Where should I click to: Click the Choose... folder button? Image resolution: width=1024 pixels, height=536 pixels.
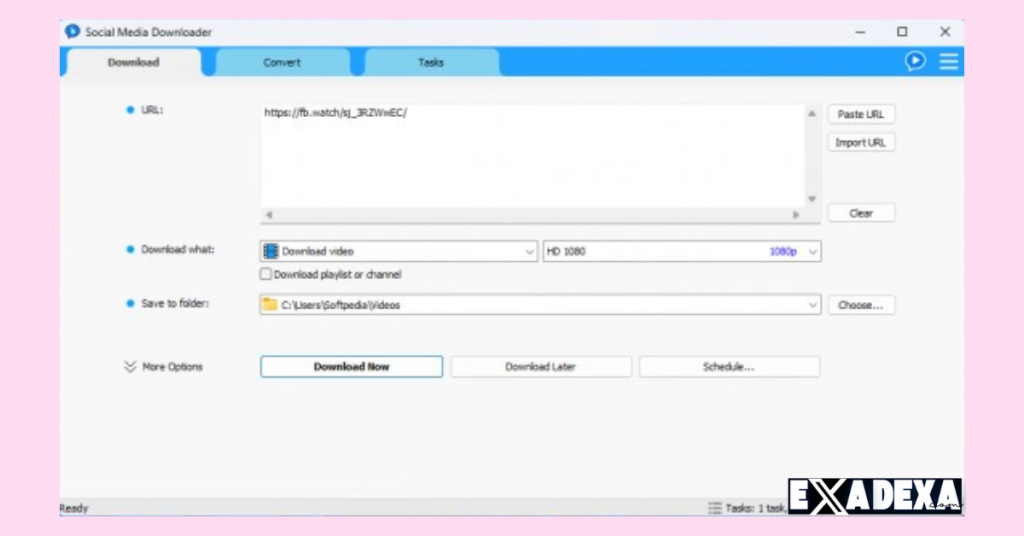(x=861, y=305)
